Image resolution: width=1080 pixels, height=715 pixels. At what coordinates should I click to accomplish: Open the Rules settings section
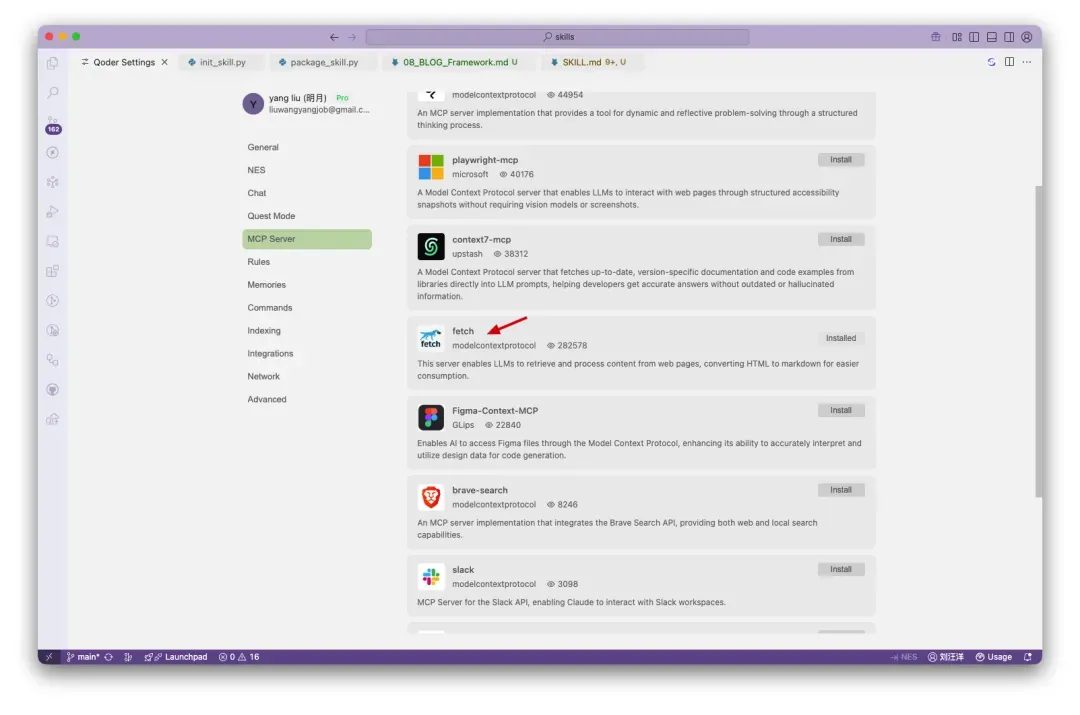tap(307, 262)
